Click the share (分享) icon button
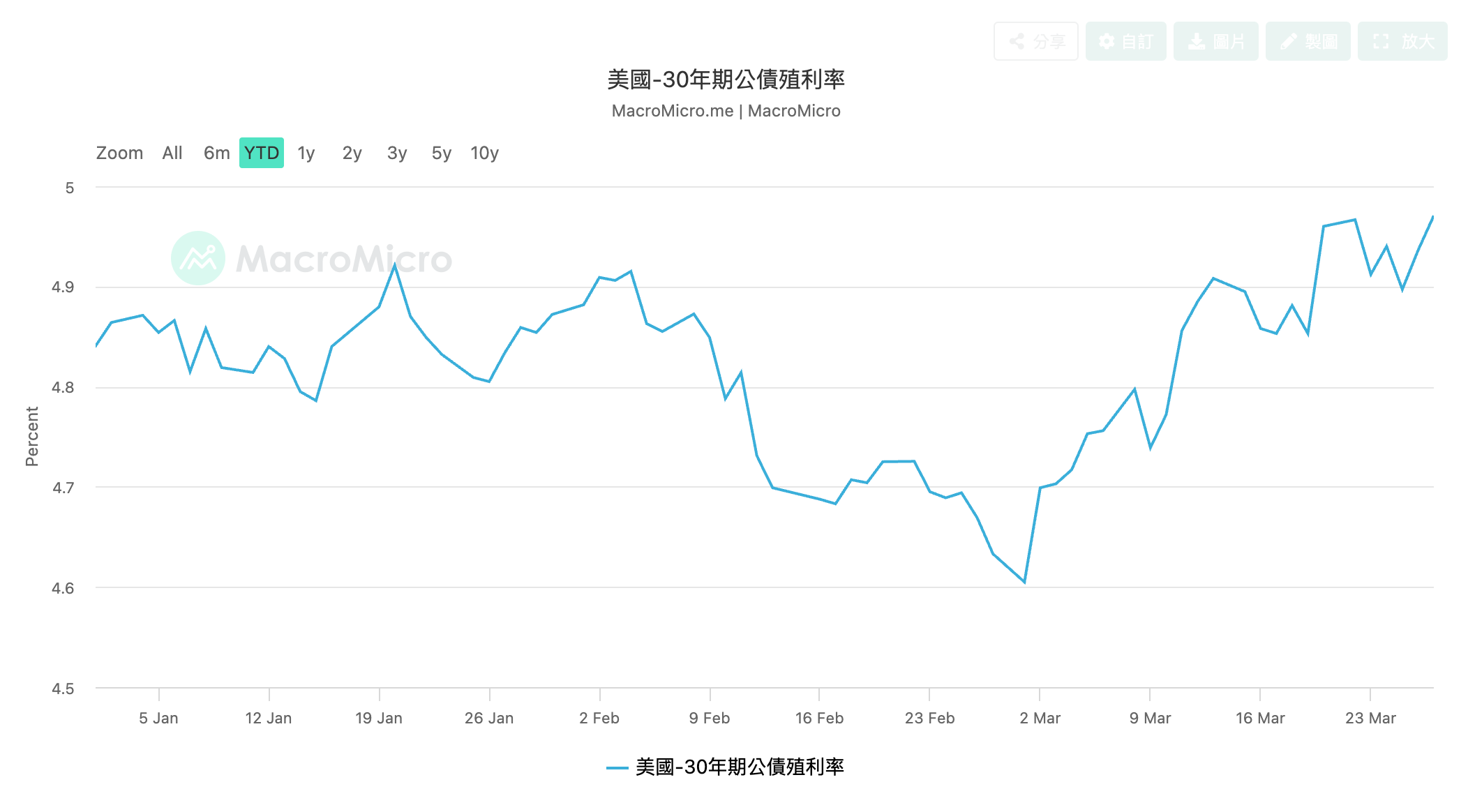This screenshot has width=1468, height=812. click(x=1035, y=41)
